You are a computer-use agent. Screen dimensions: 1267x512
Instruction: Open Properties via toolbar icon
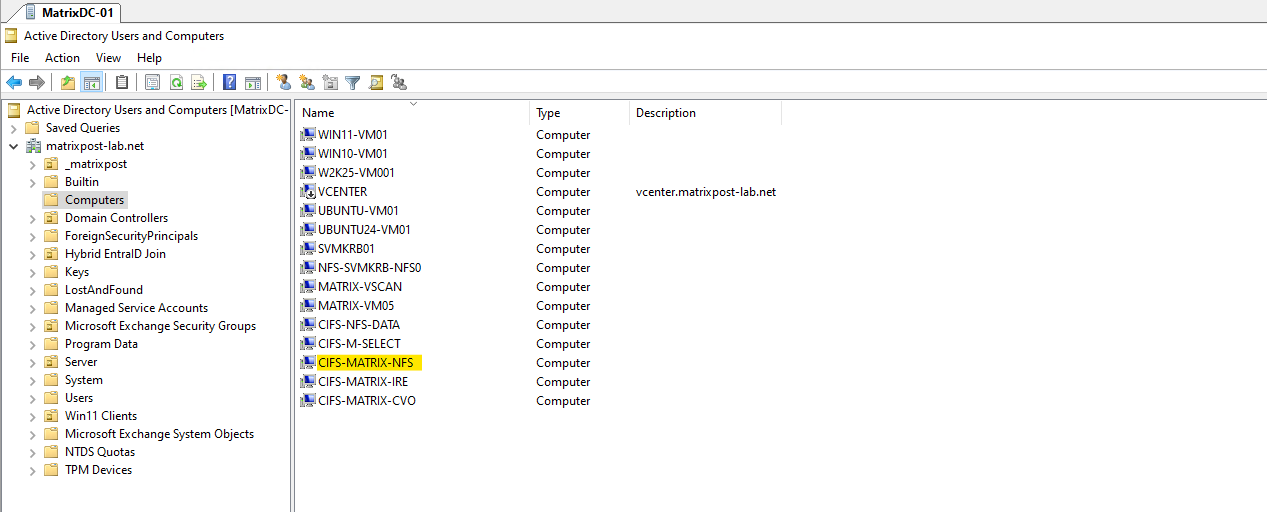coord(153,82)
